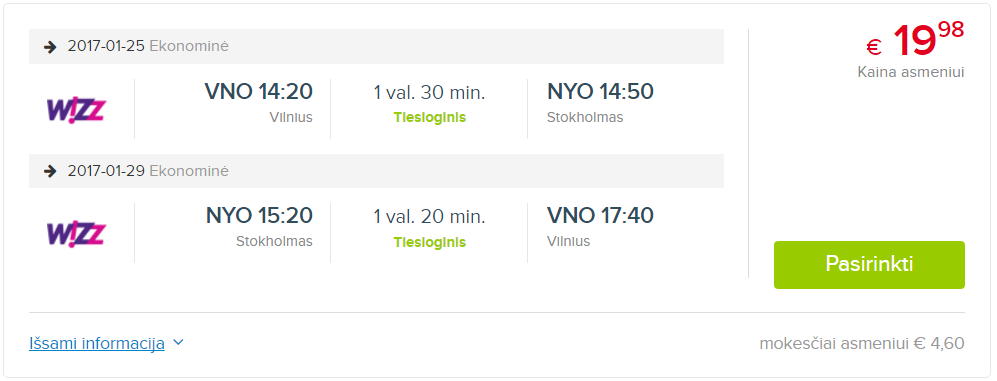Click the Kaina asmeniui label

tap(911, 72)
